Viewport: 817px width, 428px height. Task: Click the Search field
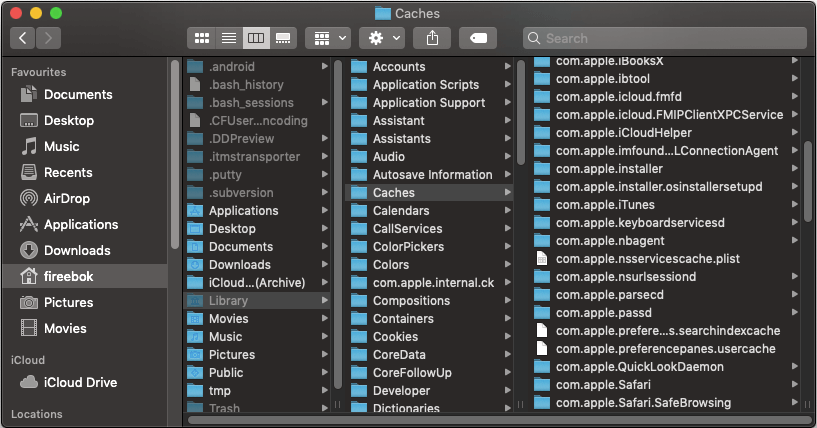click(x=665, y=38)
